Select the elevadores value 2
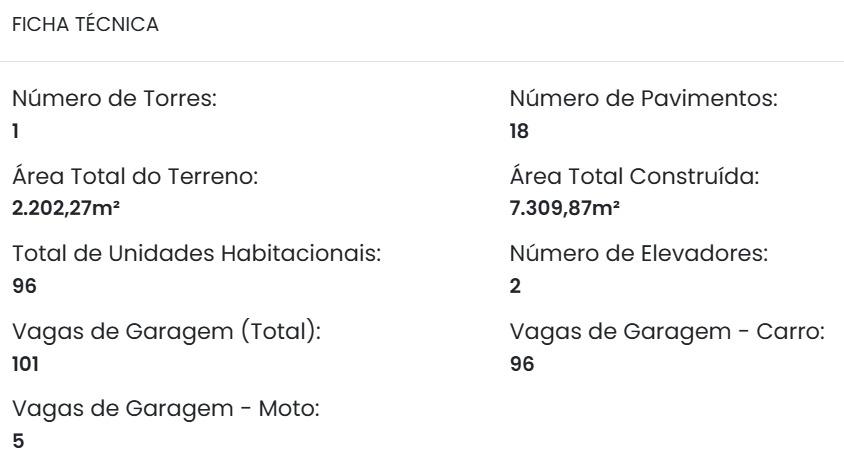 515,286
